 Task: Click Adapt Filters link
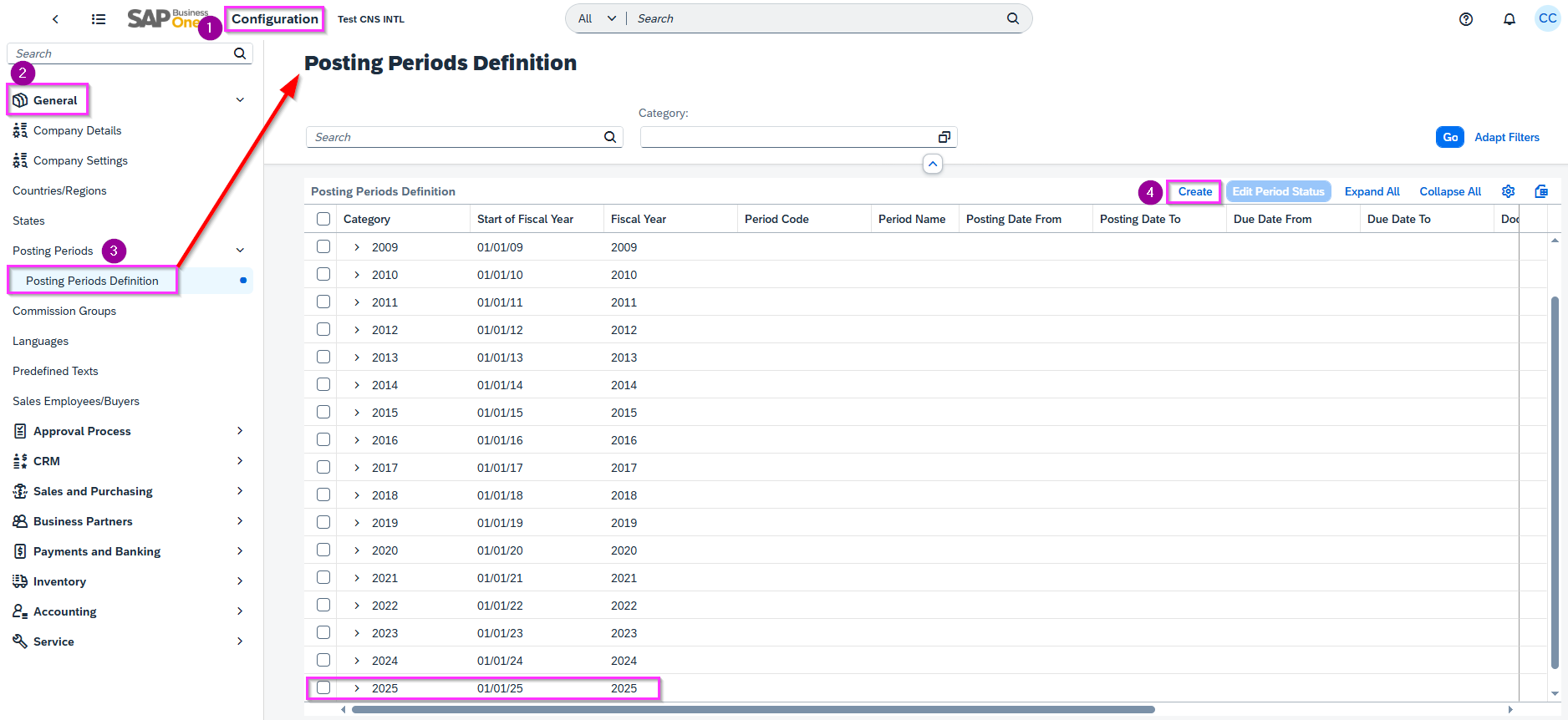pos(1507,137)
